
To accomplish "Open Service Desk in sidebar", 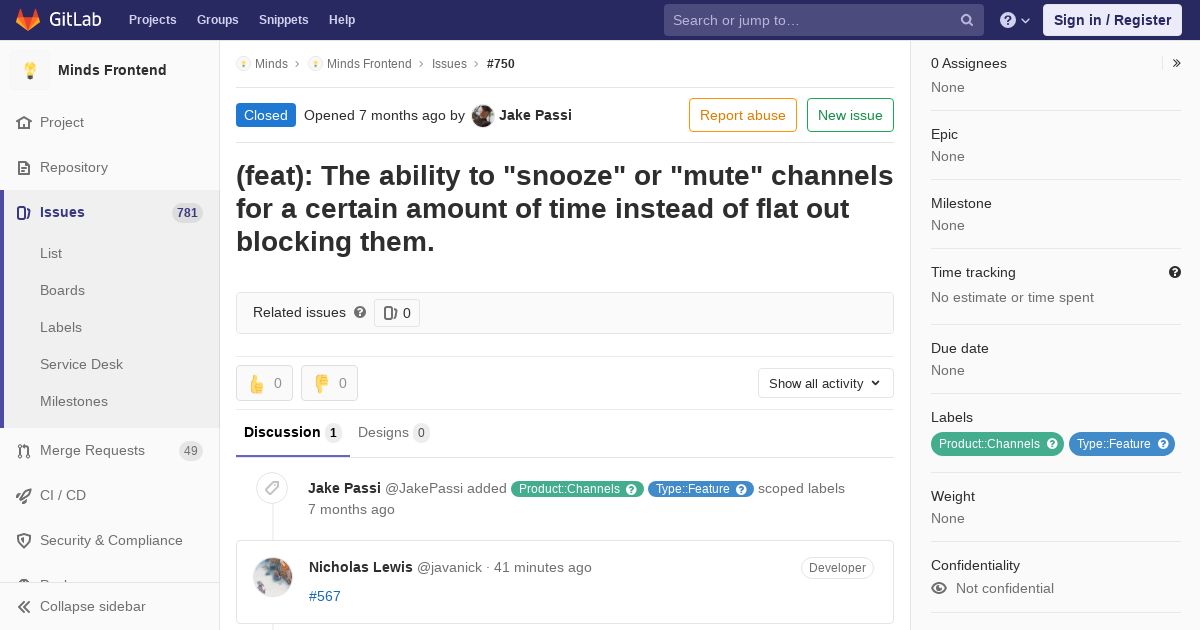I will click(x=81, y=364).
